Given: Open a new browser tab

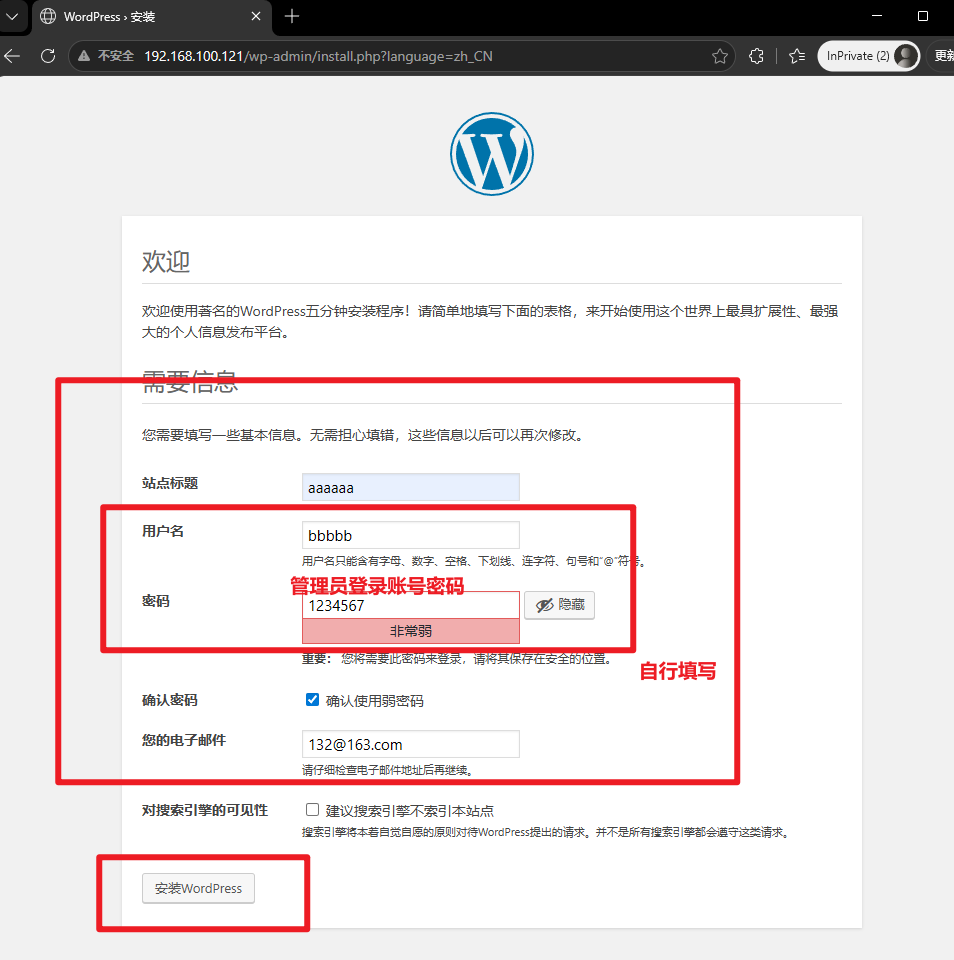Looking at the screenshot, I should click(x=292, y=17).
